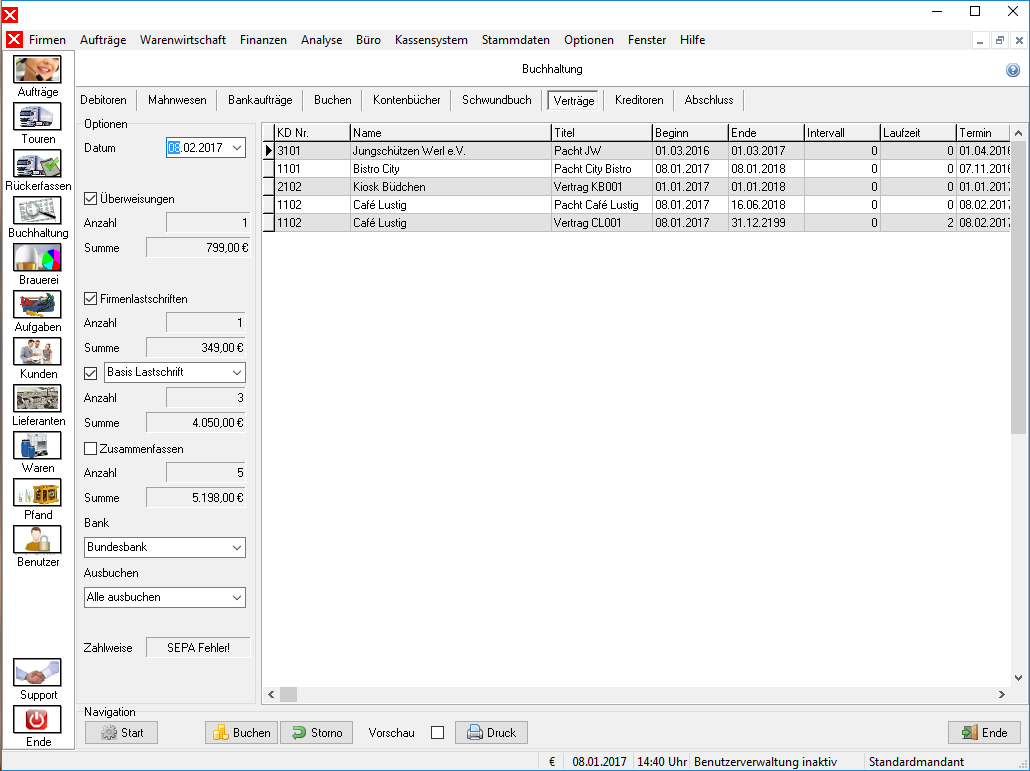Click the horizontal scrollbar thumb of the table

coord(289,694)
